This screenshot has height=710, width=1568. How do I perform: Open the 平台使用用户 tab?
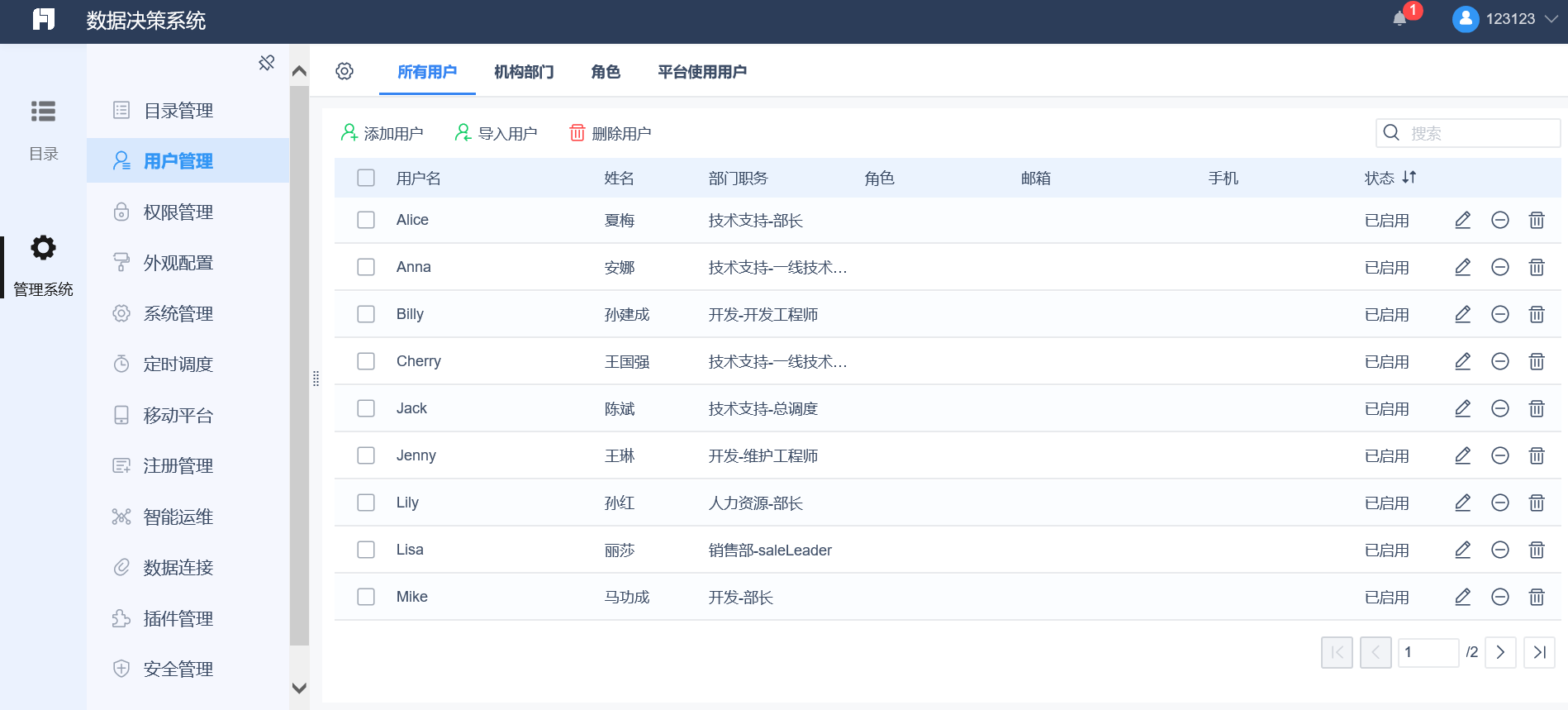tap(702, 72)
